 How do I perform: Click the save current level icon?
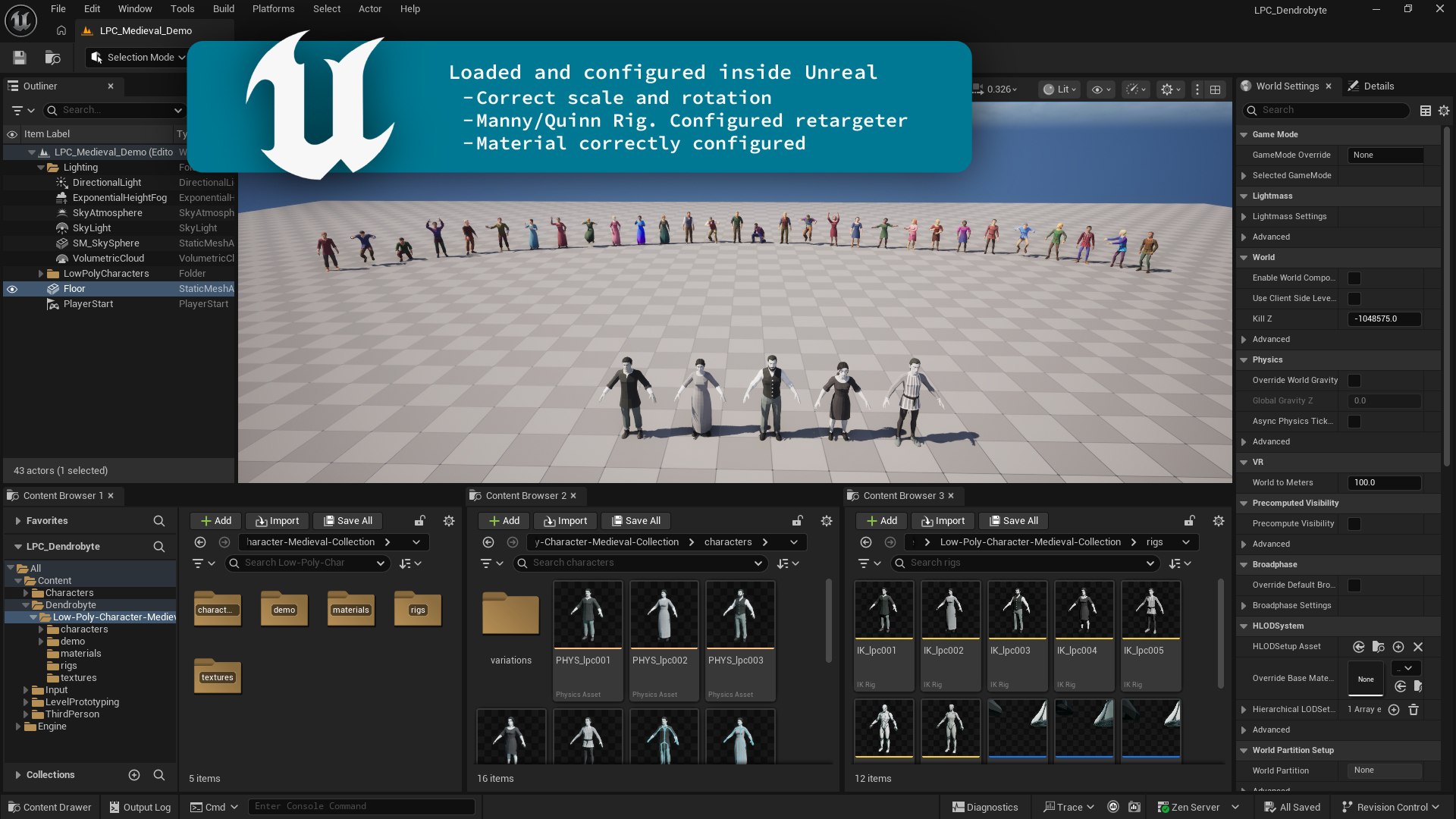point(20,58)
